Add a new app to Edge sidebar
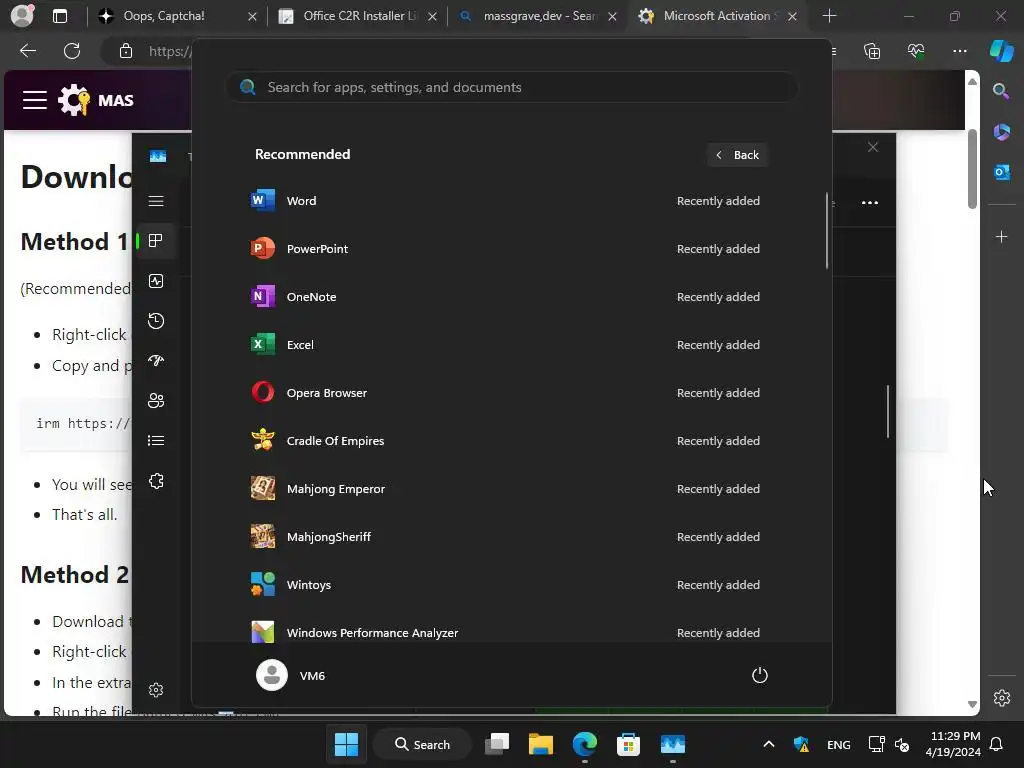 (1001, 236)
